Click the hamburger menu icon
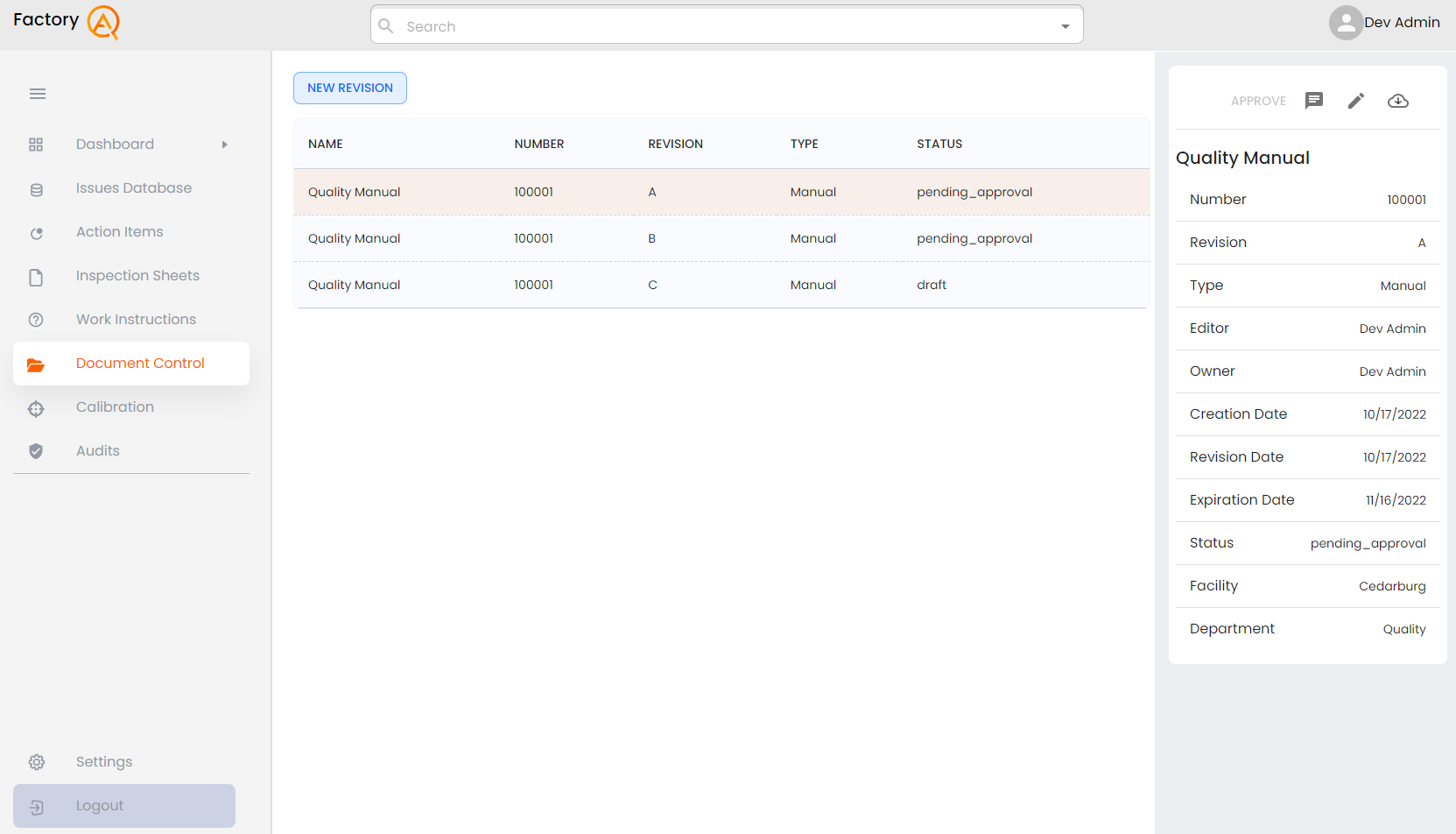The width and height of the screenshot is (1456, 834). point(38,94)
